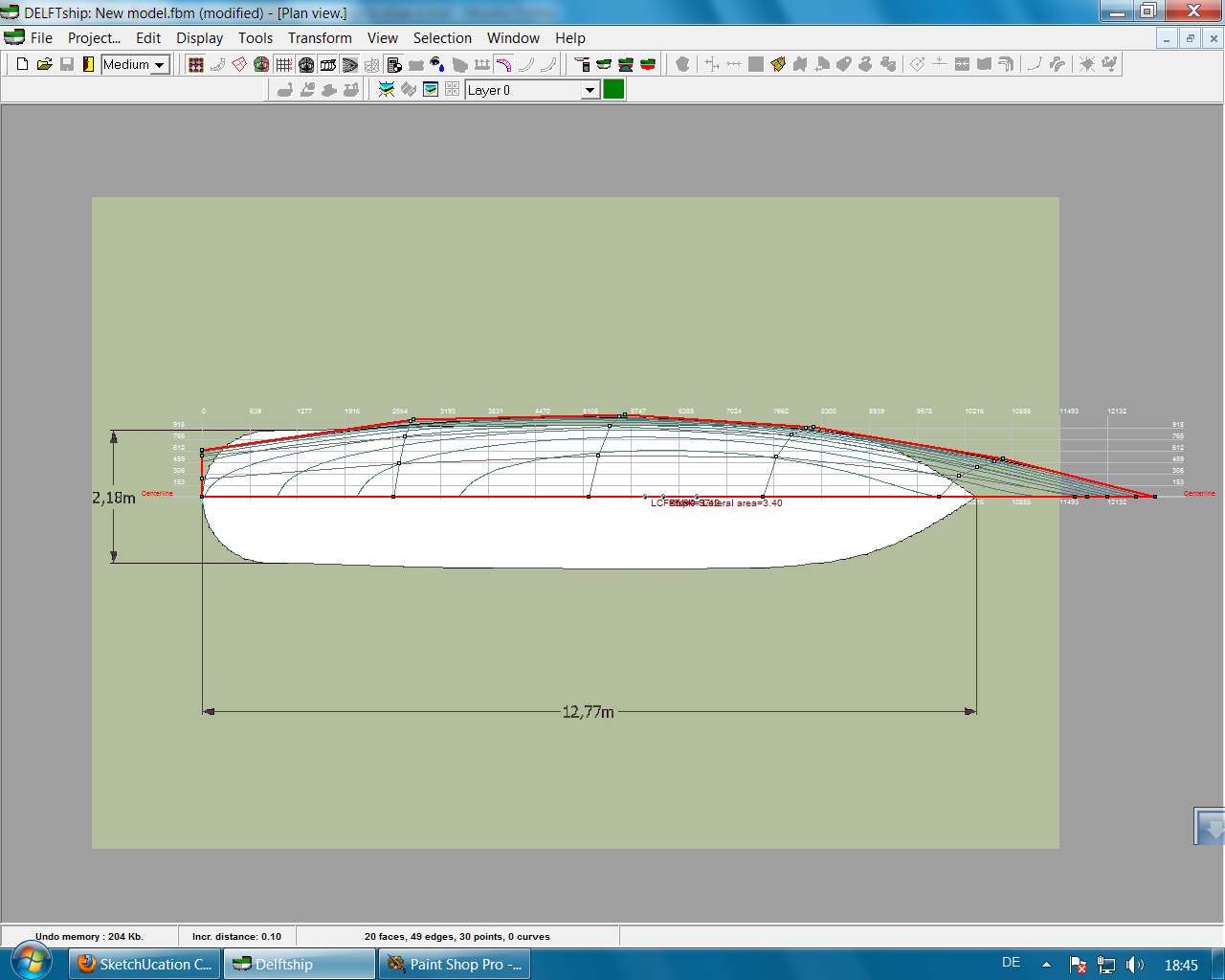This screenshot has width=1225, height=980.
Task: Click the volume speaker tray icon
Action: coord(1135,965)
